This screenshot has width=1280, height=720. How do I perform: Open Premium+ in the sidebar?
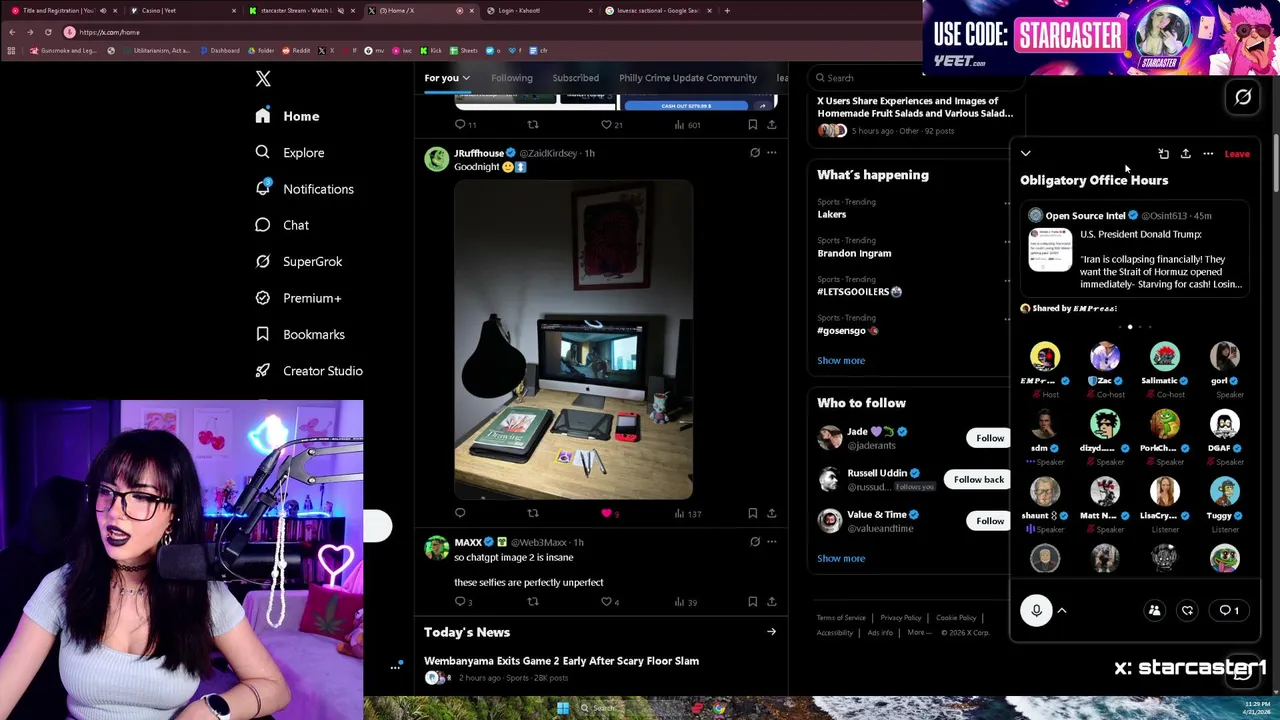point(298,298)
